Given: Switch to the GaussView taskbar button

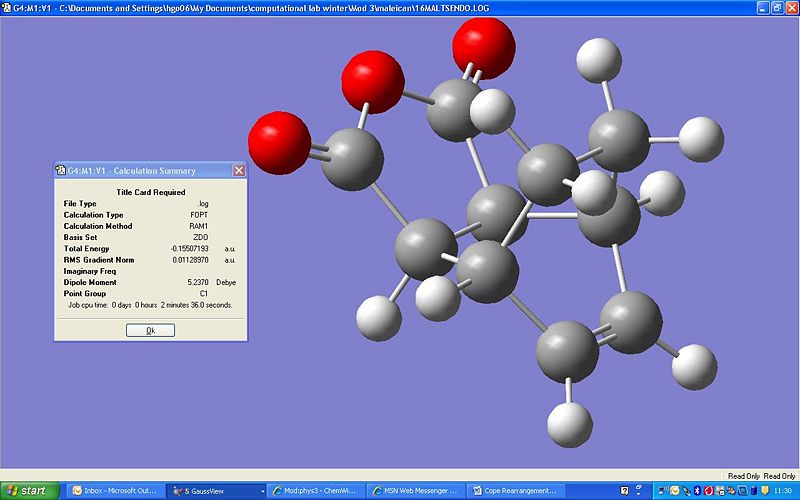Looking at the screenshot, I should tap(212, 491).
